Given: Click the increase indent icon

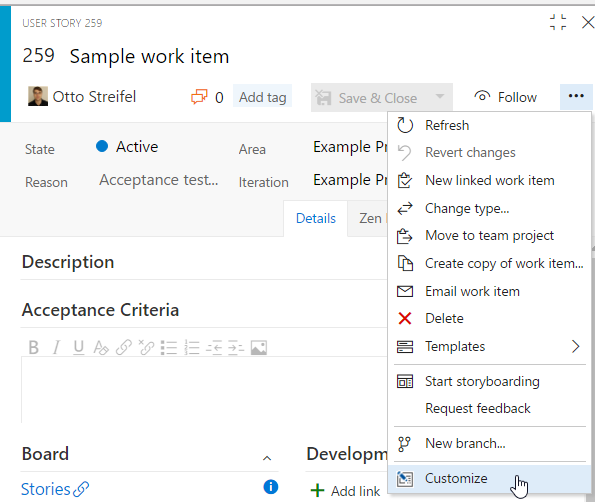Looking at the screenshot, I should click(236, 347).
